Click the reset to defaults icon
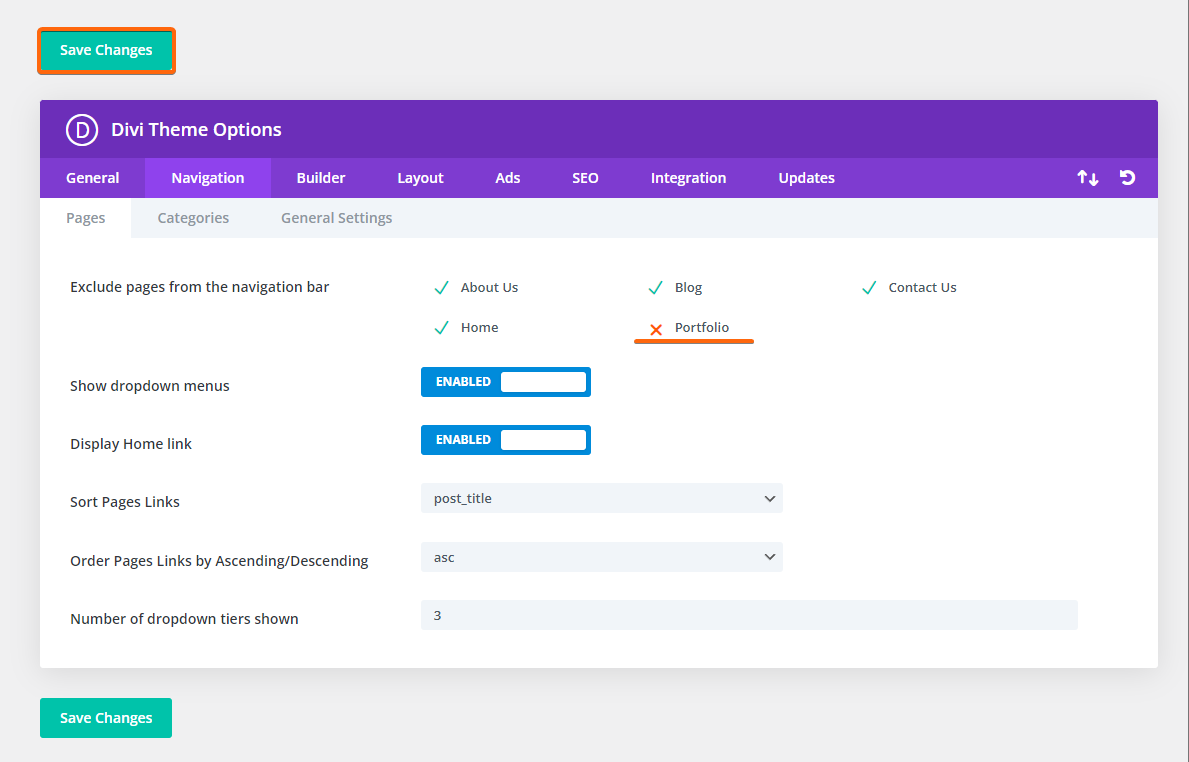Viewport: 1189px width, 762px height. tap(1128, 177)
